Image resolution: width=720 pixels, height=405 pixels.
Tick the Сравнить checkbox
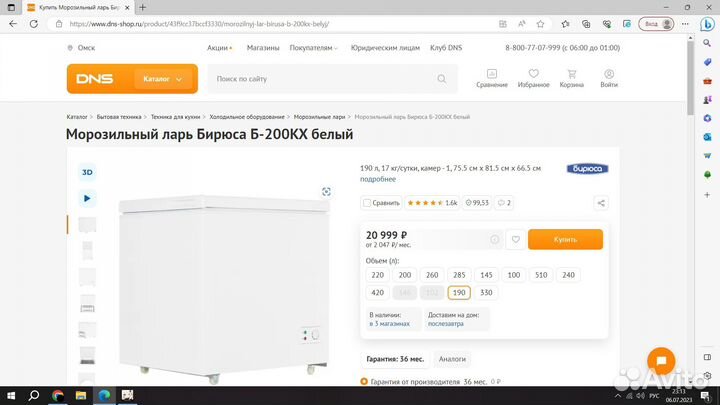(x=367, y=203)
